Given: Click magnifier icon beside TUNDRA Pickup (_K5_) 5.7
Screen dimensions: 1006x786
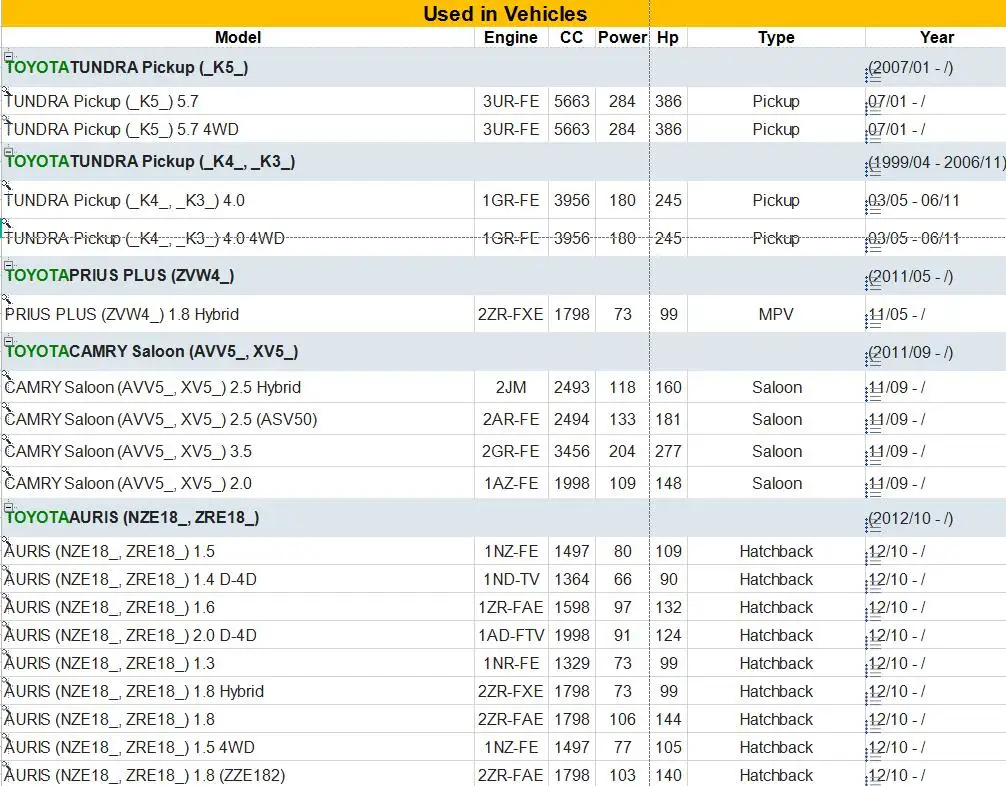Looking at the screenshot, I should pos(6,90).
